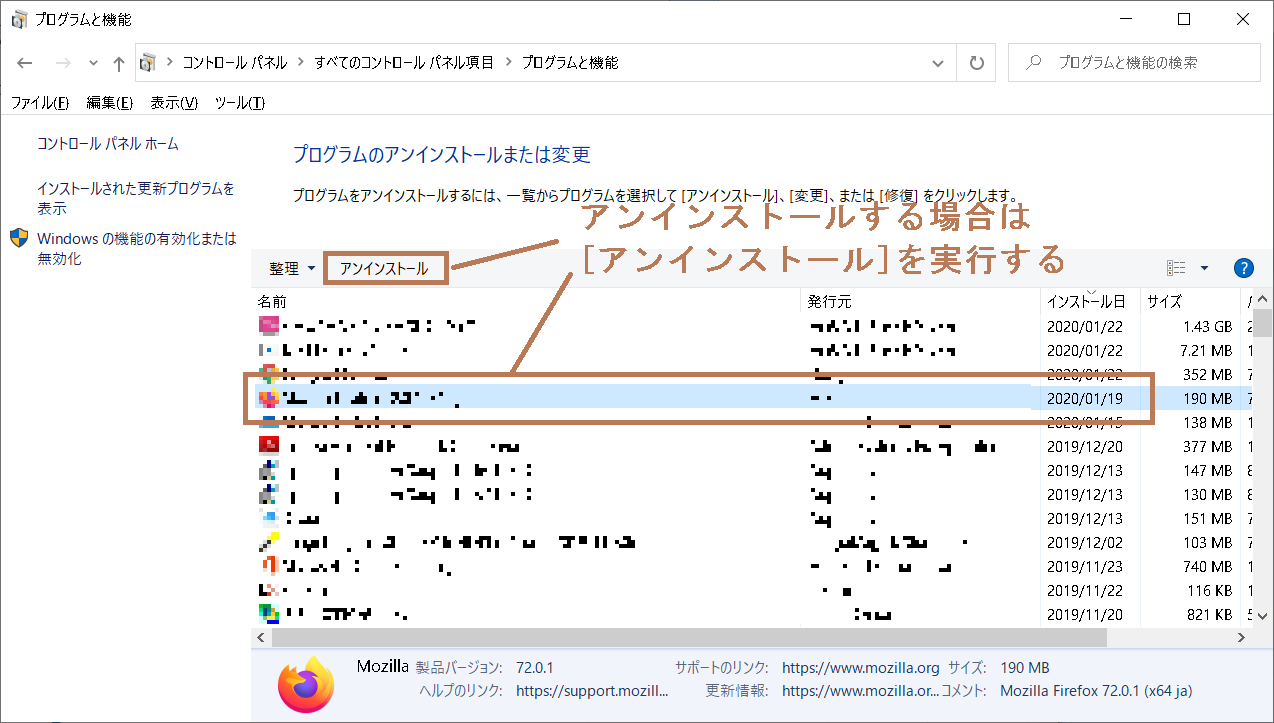Click the up-to-parent-folder arrow
This screenshot has height=723, width=1274.
click(118, 62)
